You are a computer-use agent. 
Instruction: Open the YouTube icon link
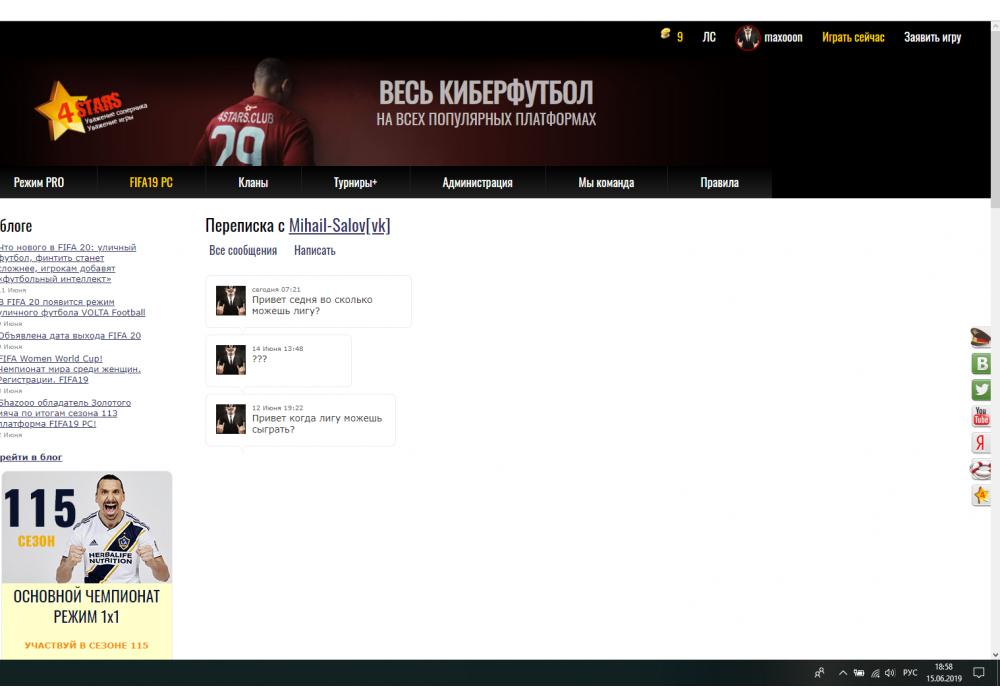(982, 416)
